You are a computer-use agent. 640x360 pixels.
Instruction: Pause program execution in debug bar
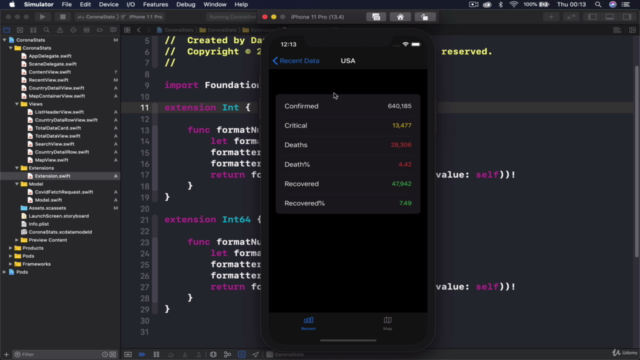[156, 355]
